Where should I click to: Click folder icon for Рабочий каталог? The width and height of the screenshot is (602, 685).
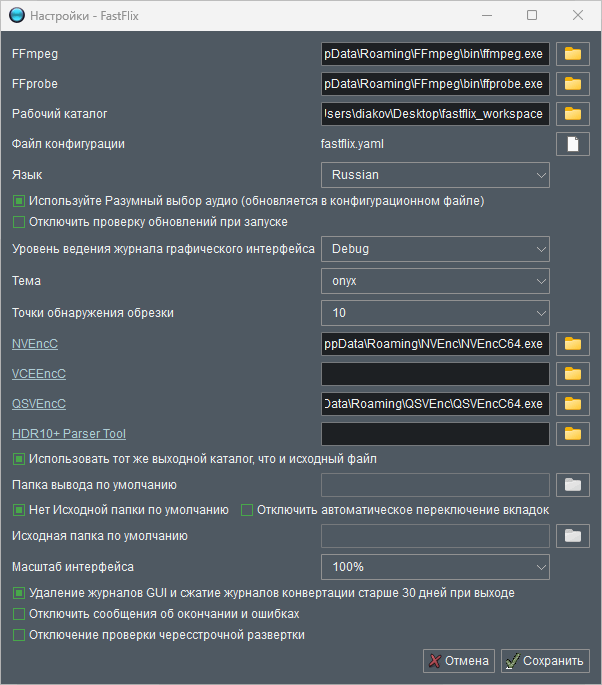coord(573,114)
